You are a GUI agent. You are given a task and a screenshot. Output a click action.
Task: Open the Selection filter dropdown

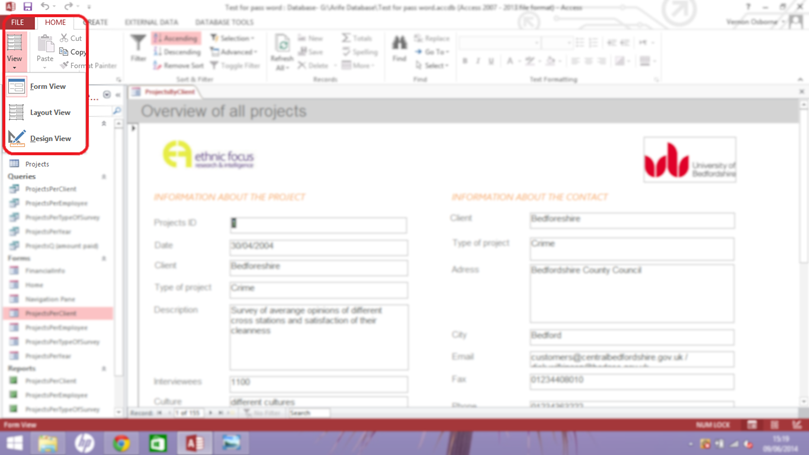point(233,38)
